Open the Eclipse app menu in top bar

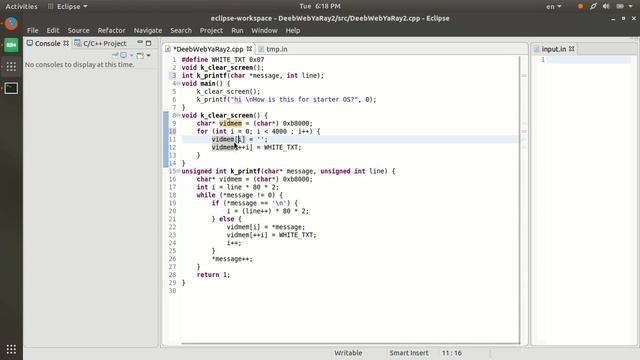pos(68,6)
